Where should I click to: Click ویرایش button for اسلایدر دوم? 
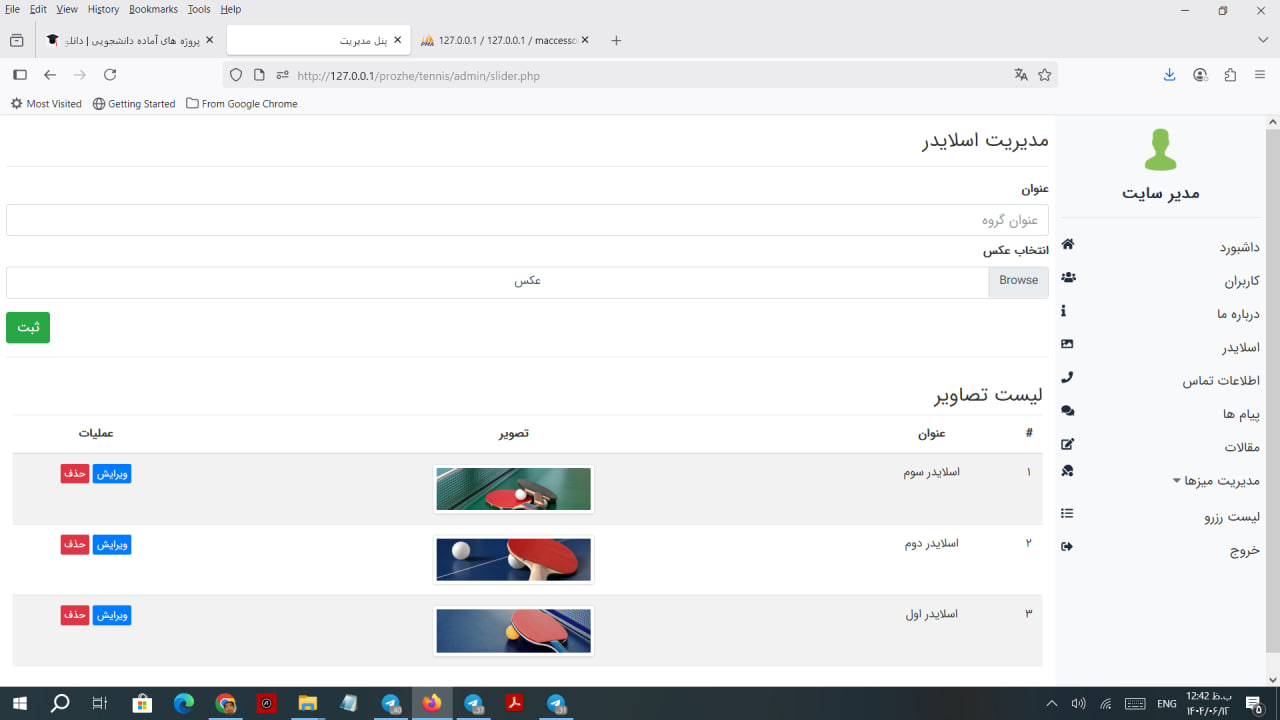pyautogui.click(x=112, y=545)
